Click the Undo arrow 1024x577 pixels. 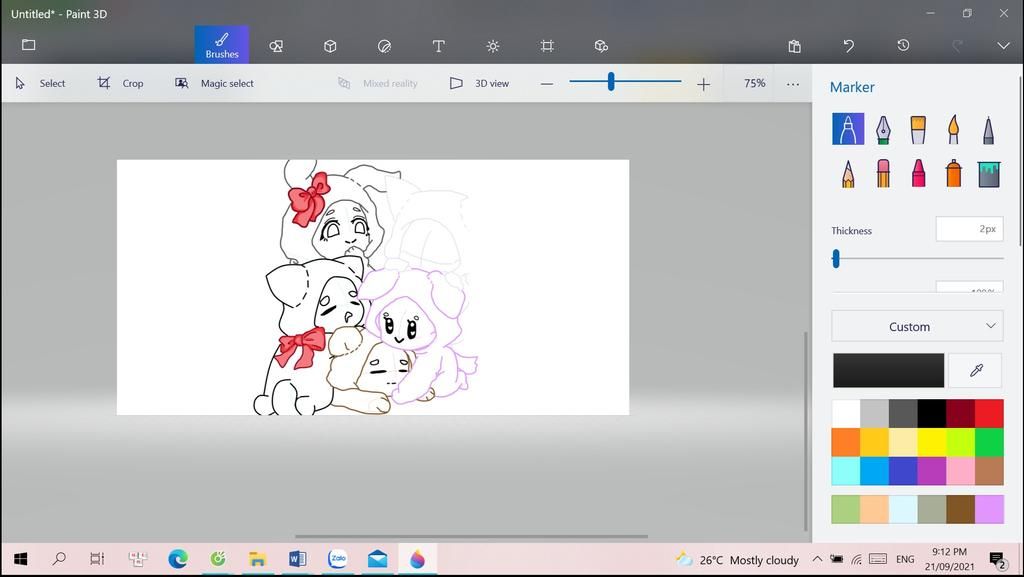[848, 46]
